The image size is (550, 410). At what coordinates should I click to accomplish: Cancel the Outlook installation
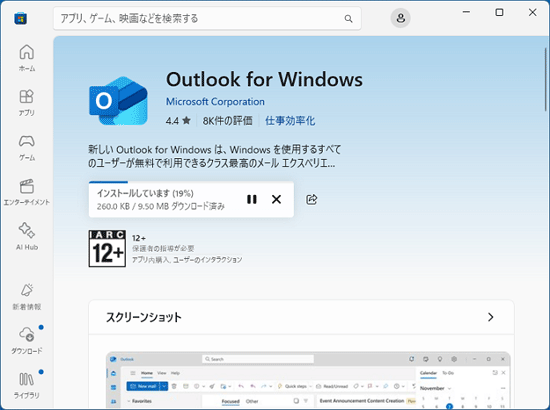coord(276,199)
